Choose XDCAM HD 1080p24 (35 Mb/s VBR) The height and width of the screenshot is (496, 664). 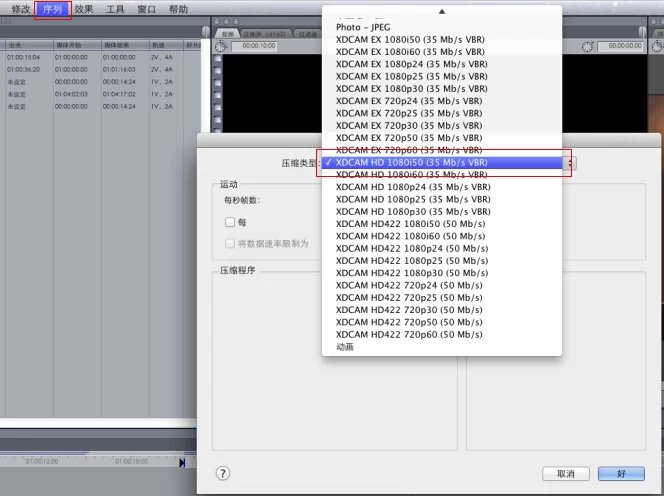pyautogui.click(x=442, y=187)
